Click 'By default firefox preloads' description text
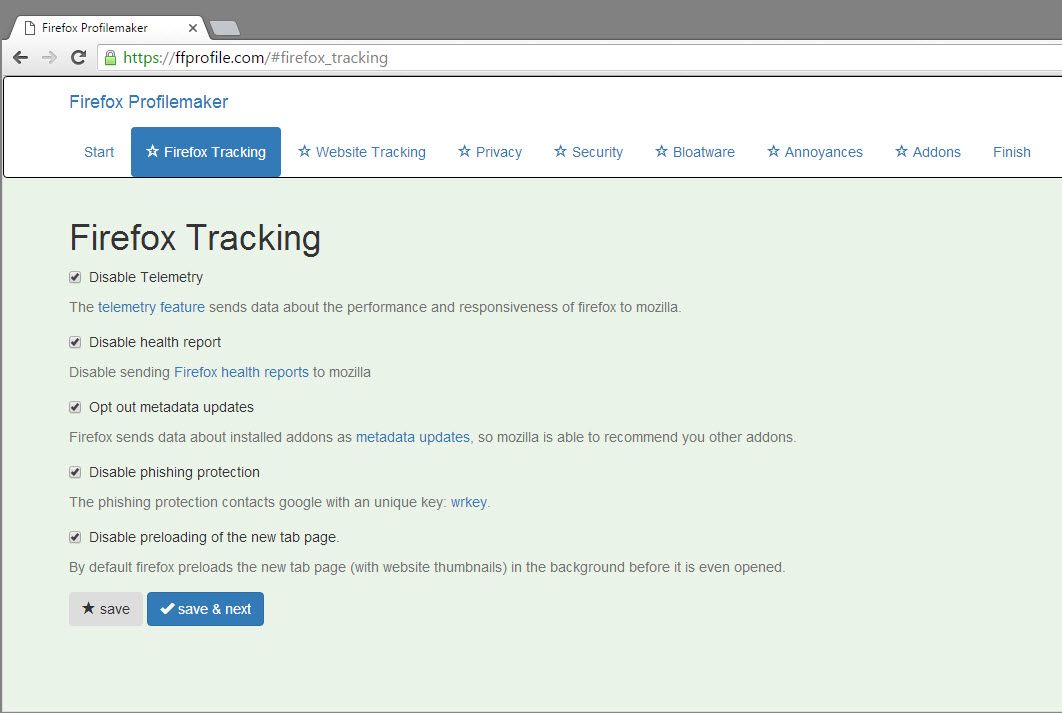The width and height of the screenshot is (1062, 713). point(427,567)
